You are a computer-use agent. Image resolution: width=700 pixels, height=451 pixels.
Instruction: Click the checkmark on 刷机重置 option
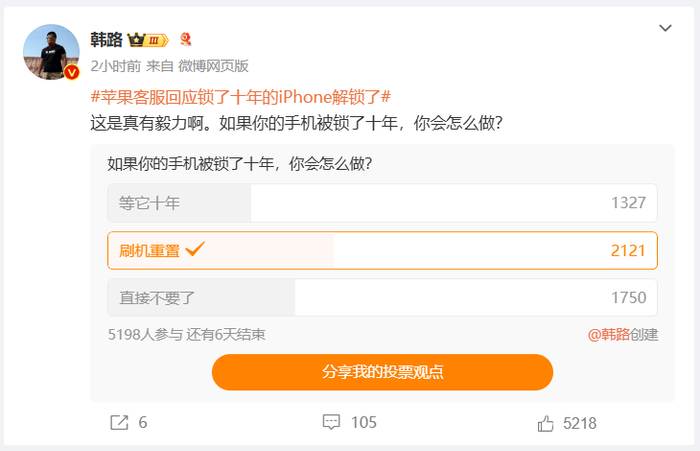(x=196, y=250)
